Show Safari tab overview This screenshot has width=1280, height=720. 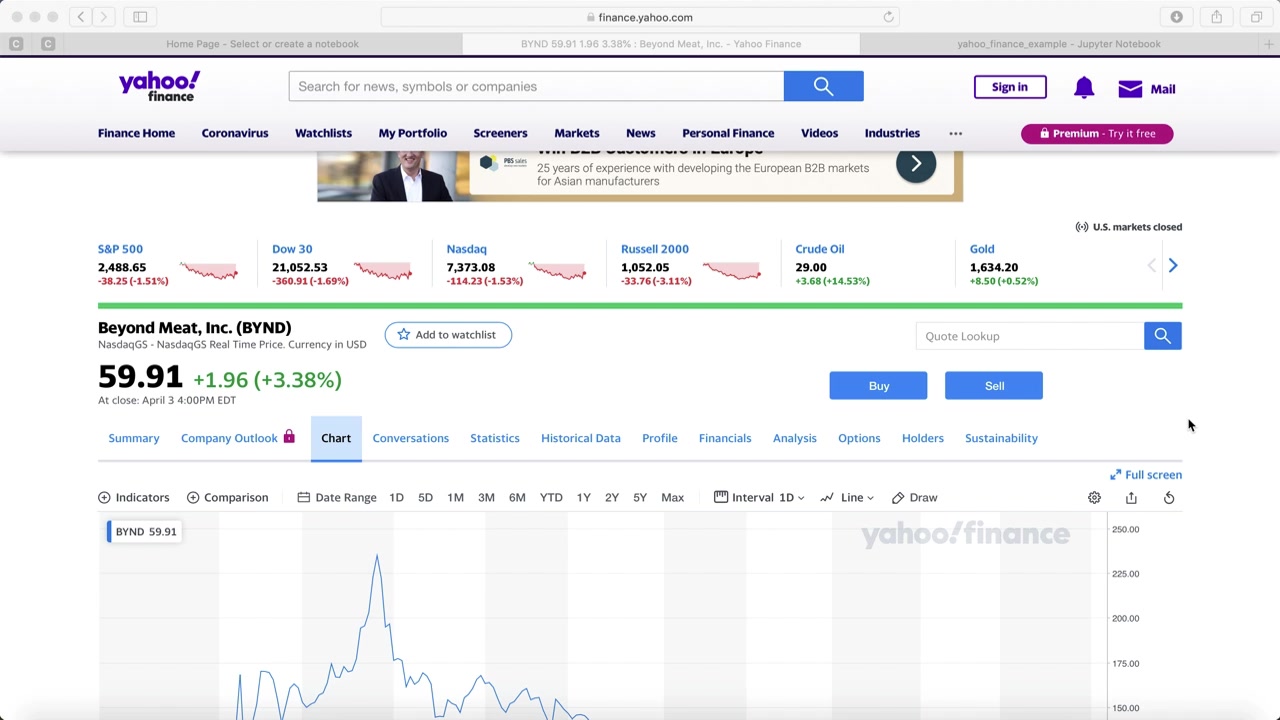point(1257,17)
